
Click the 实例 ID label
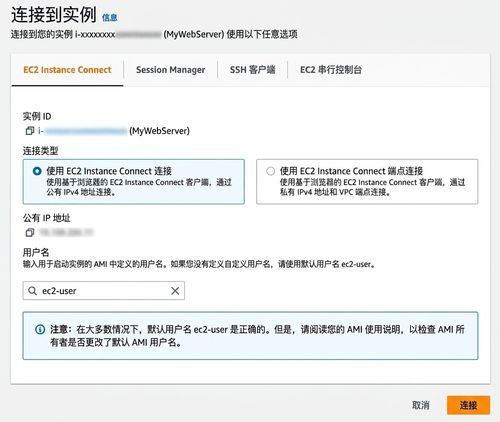[37, 116]
